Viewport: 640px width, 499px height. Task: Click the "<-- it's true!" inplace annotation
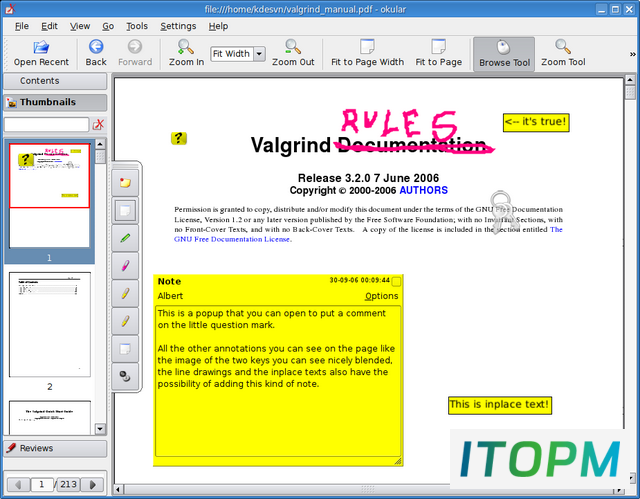click(536, 122)
